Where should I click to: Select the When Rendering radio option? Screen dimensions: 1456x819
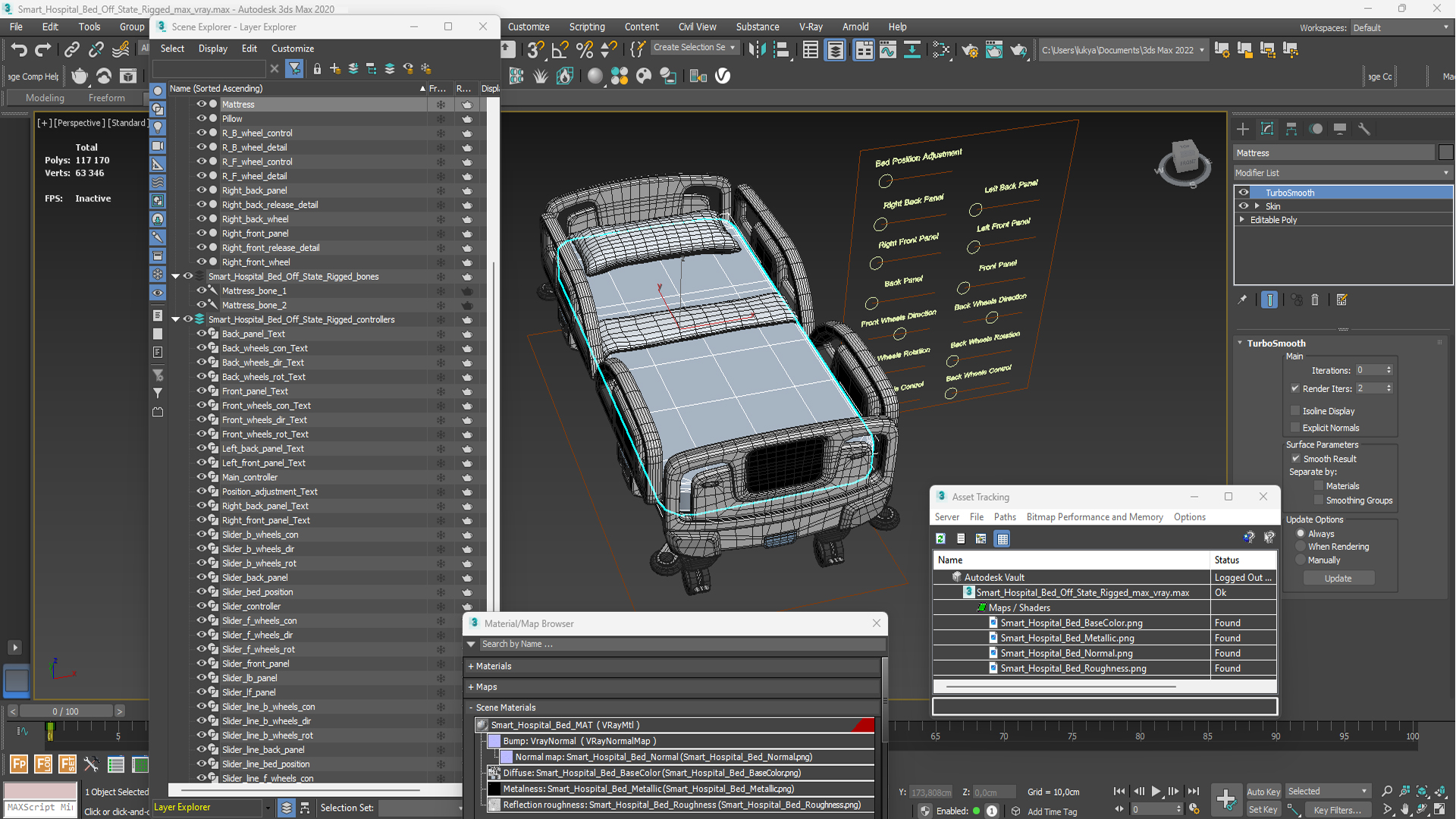click(1301, 547)
